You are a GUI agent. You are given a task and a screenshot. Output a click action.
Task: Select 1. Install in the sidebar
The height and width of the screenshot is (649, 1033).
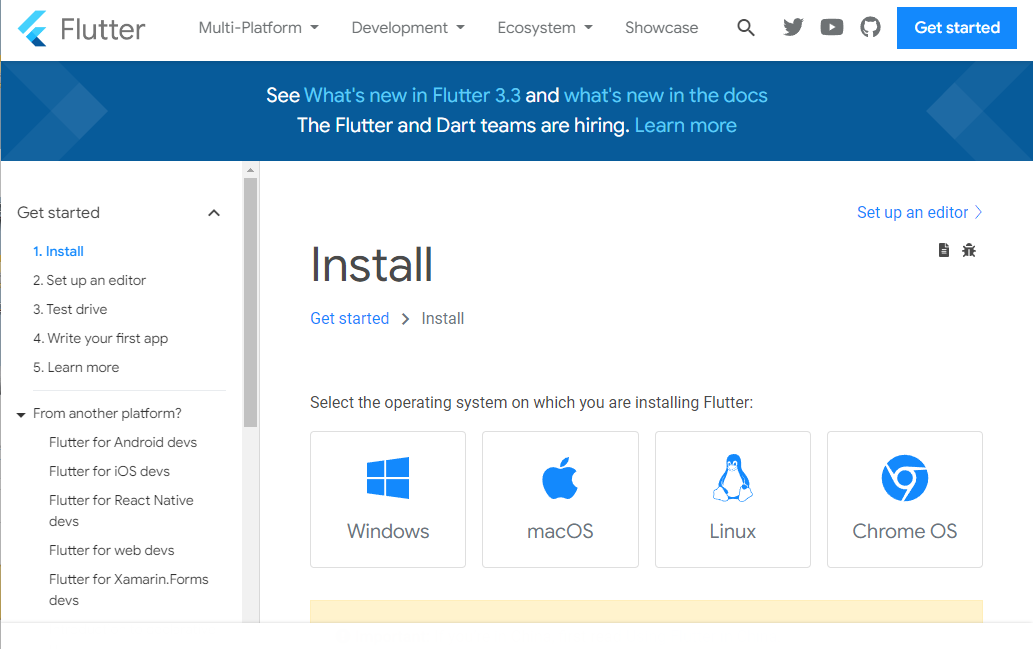click(59, 251)
